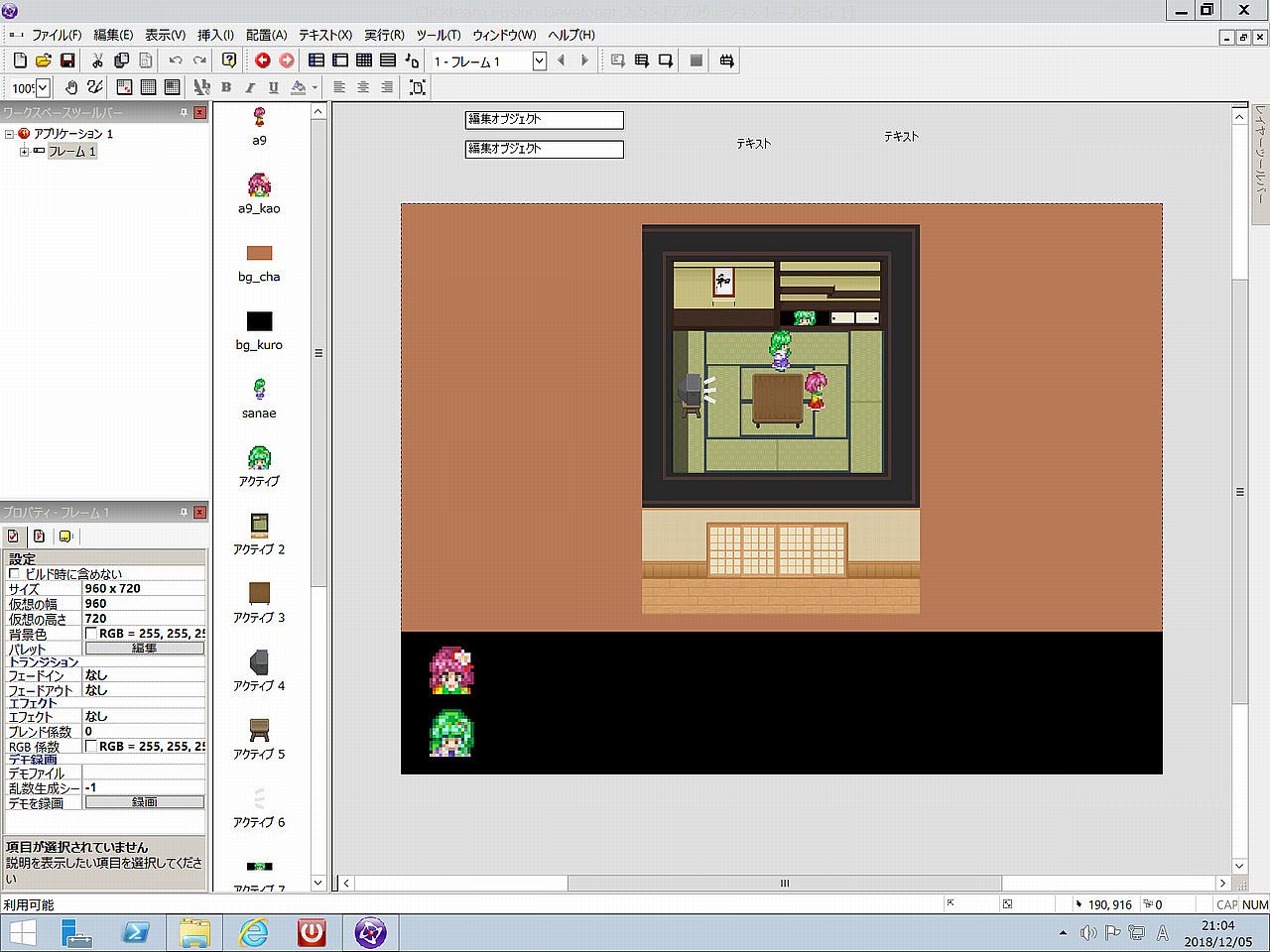Click the パレット 編集 button
1270x952 pixels.
(145, 649)
